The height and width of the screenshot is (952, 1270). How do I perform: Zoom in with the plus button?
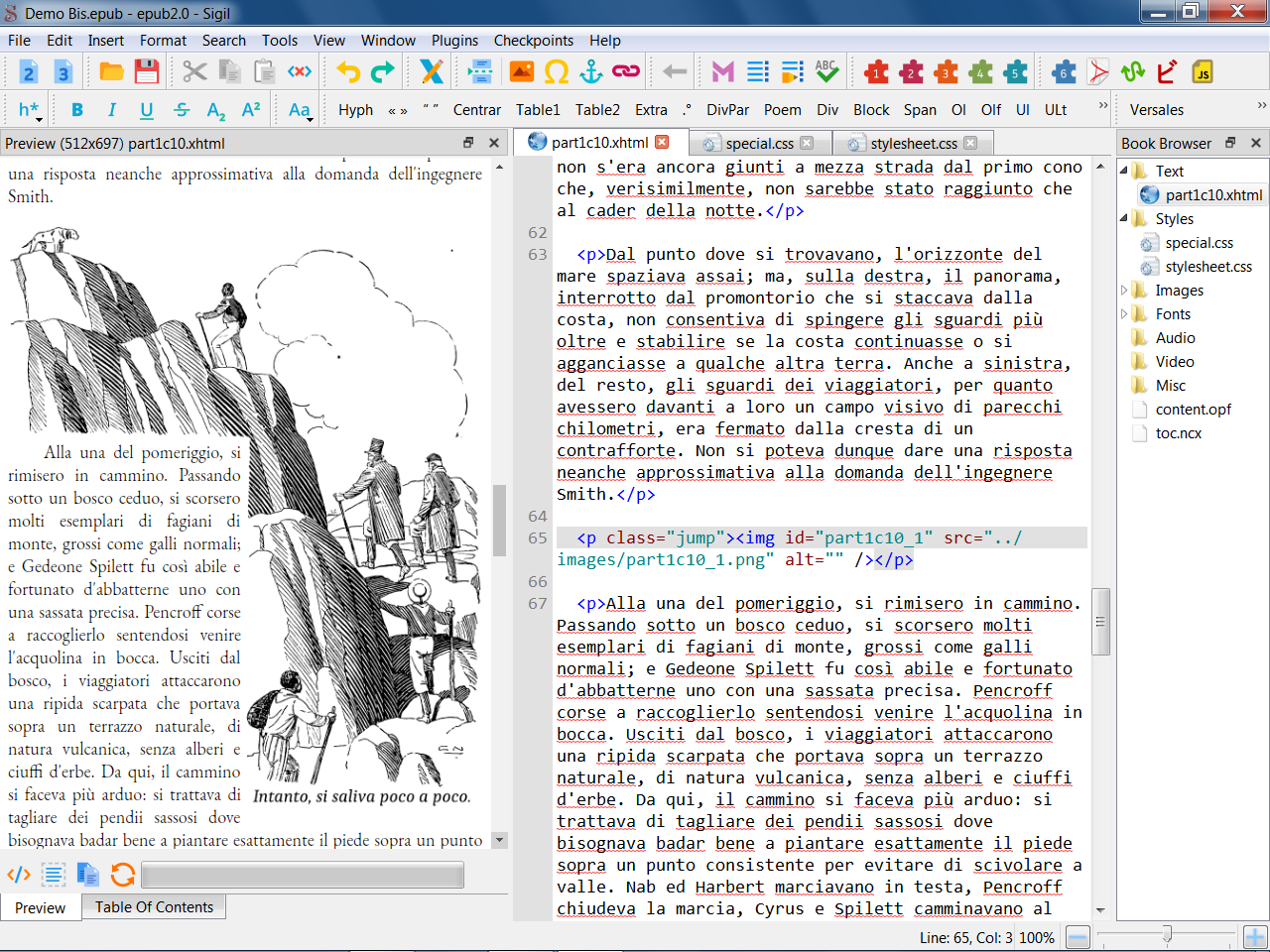tap(1255, 937)
